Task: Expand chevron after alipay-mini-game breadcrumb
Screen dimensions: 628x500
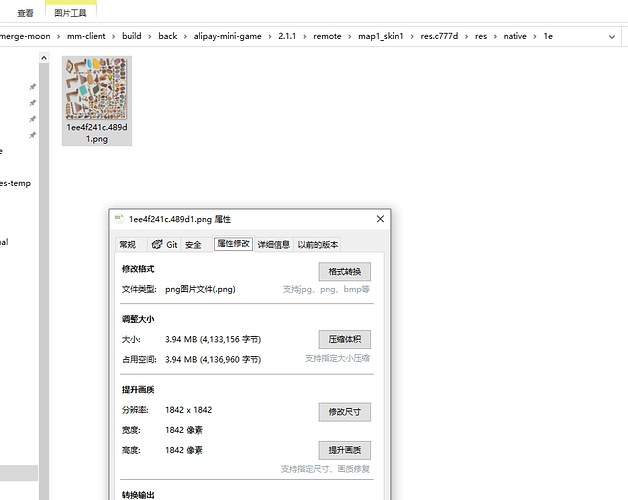Action: tap(270, 36)
